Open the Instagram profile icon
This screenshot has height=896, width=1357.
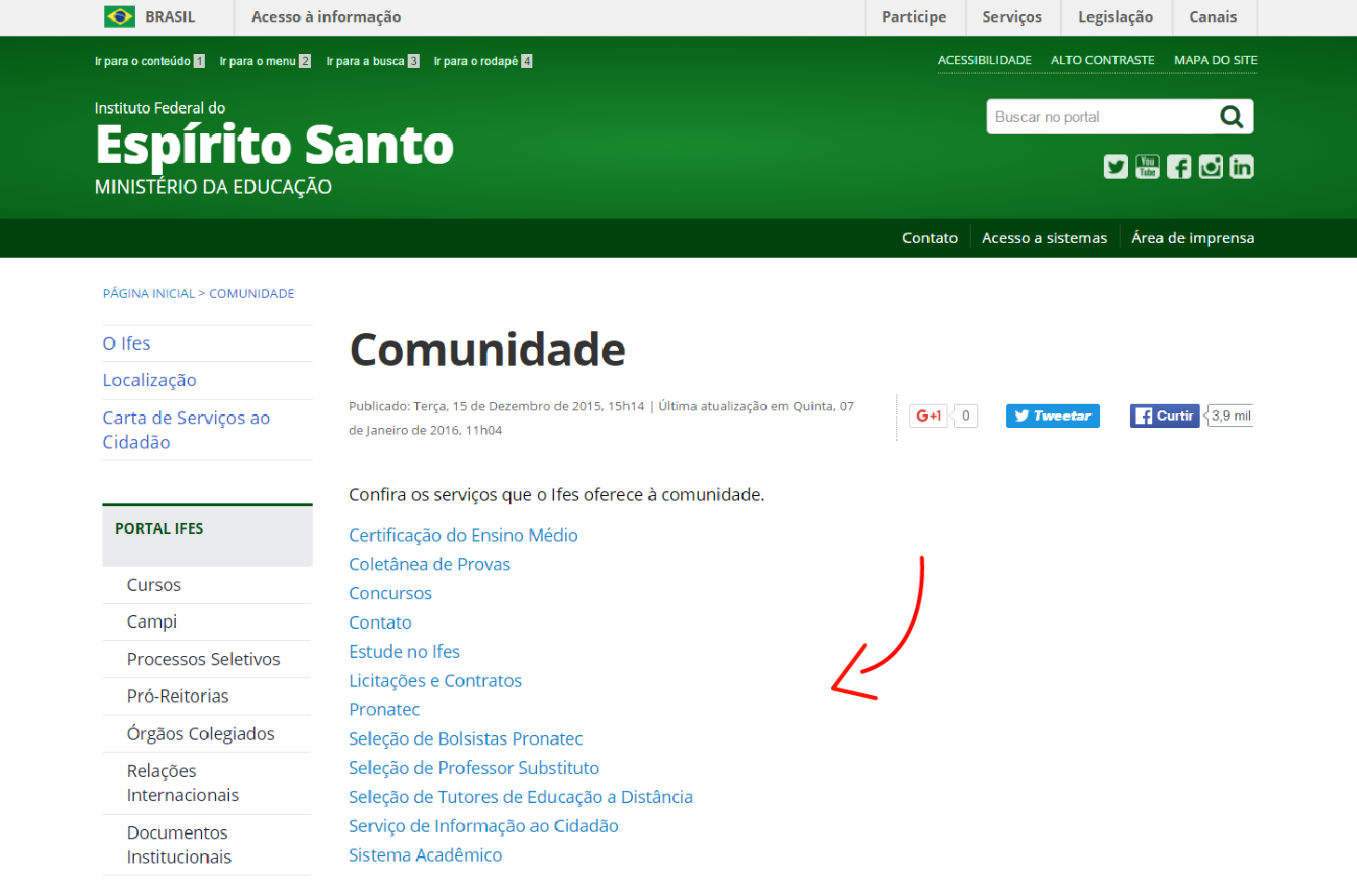click(x=1210, y=167)
